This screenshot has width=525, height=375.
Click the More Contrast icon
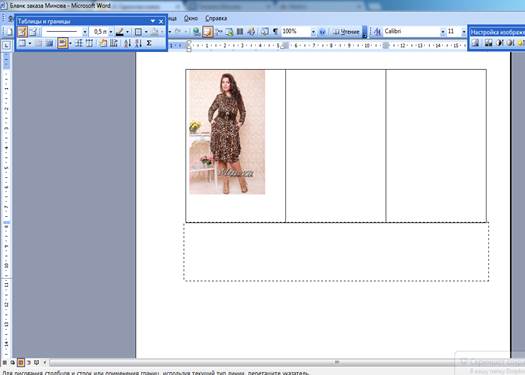point(499,43)
